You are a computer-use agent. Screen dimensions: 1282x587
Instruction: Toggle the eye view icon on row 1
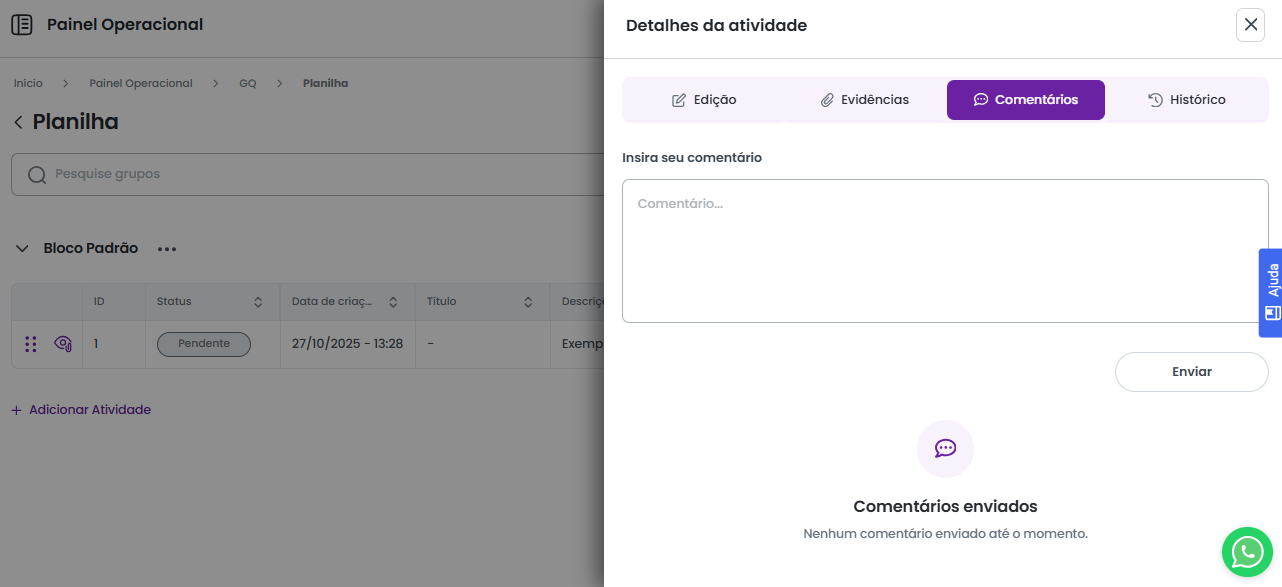pos(62,344)
